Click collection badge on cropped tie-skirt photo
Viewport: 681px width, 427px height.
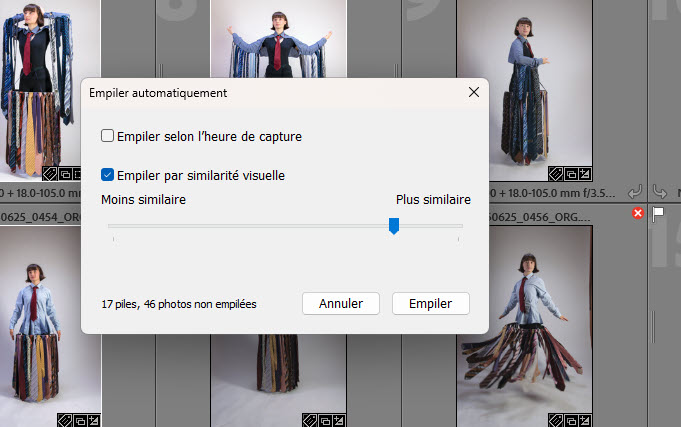[325, 420]
